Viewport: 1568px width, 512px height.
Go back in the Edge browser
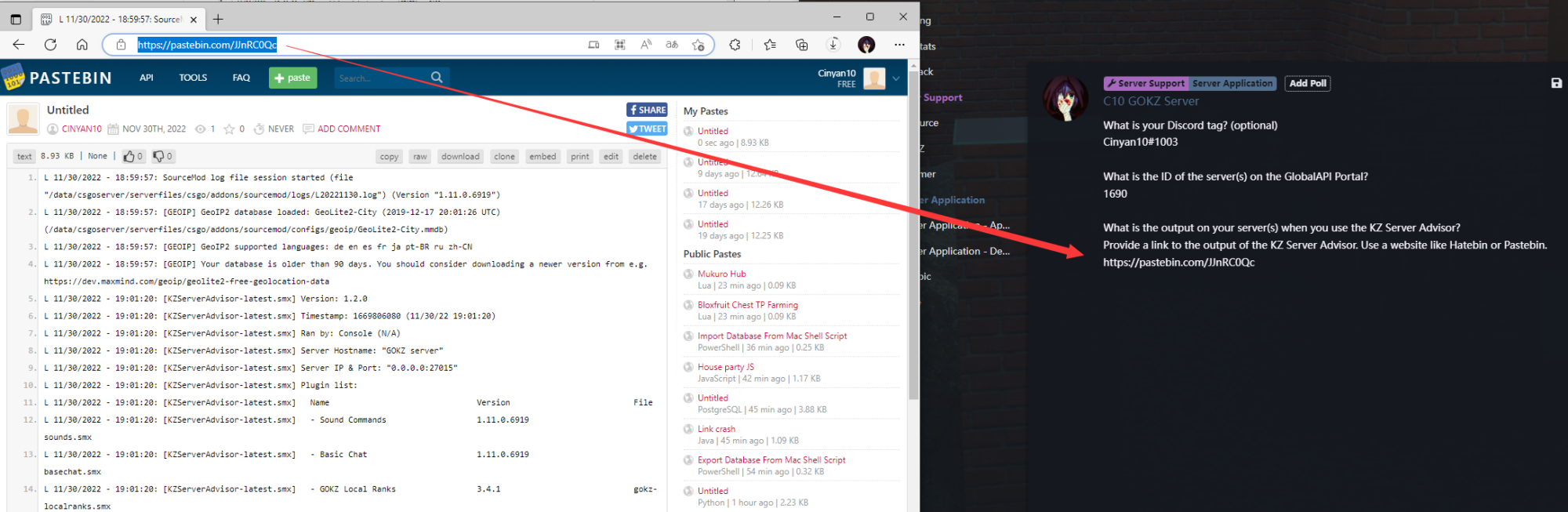point(19,45)
